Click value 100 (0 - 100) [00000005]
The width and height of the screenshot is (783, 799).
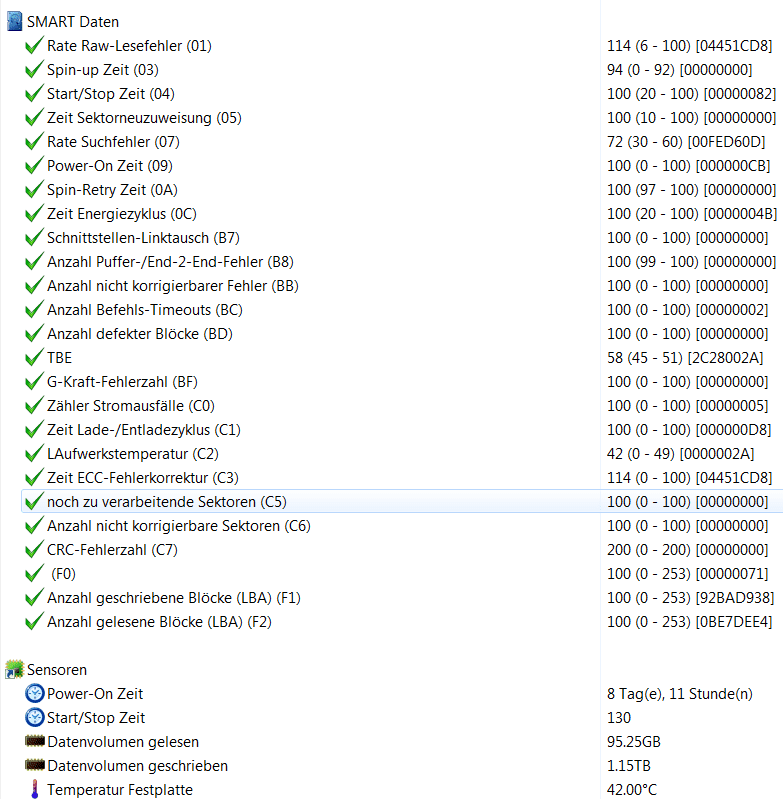[687, 406]
